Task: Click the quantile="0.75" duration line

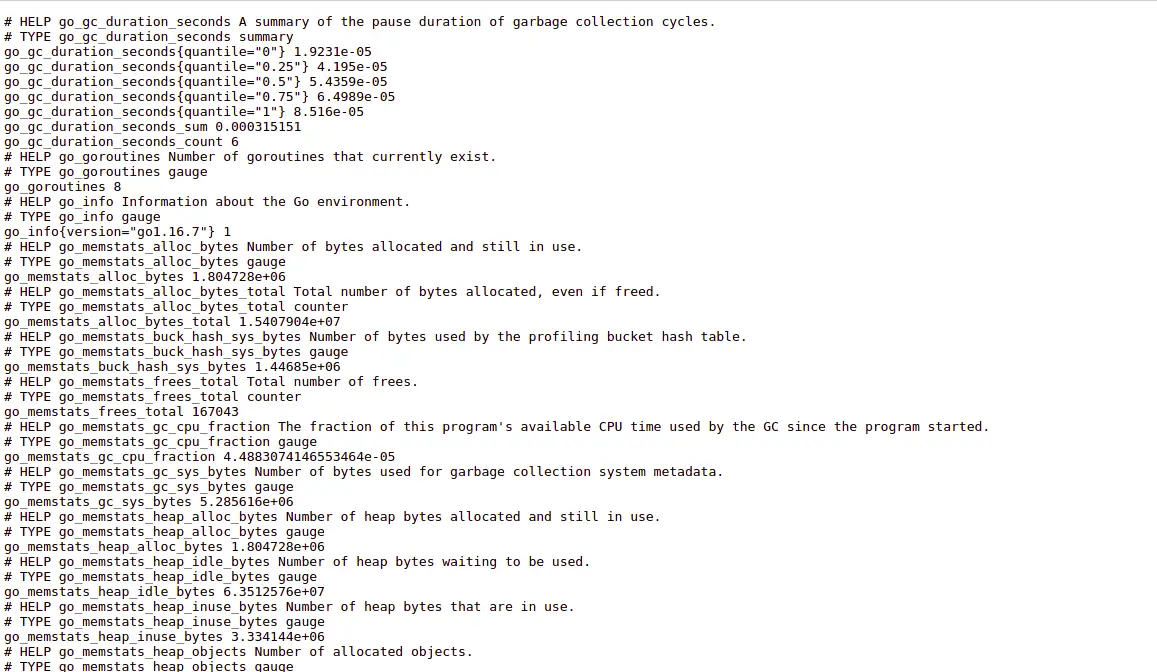Action: coord(199,97)
